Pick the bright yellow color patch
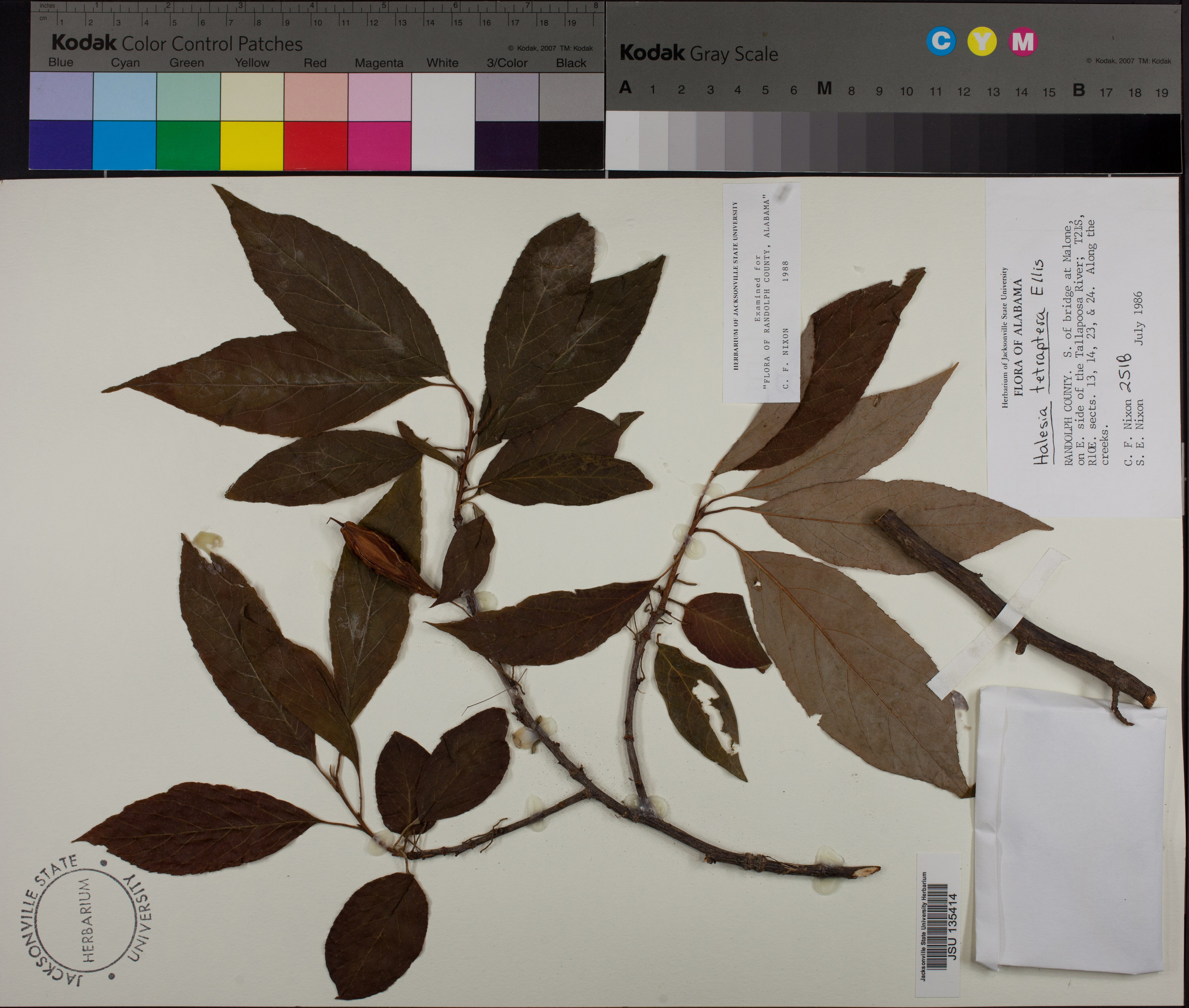The image size is (1189, 1008). click(252, 145)
